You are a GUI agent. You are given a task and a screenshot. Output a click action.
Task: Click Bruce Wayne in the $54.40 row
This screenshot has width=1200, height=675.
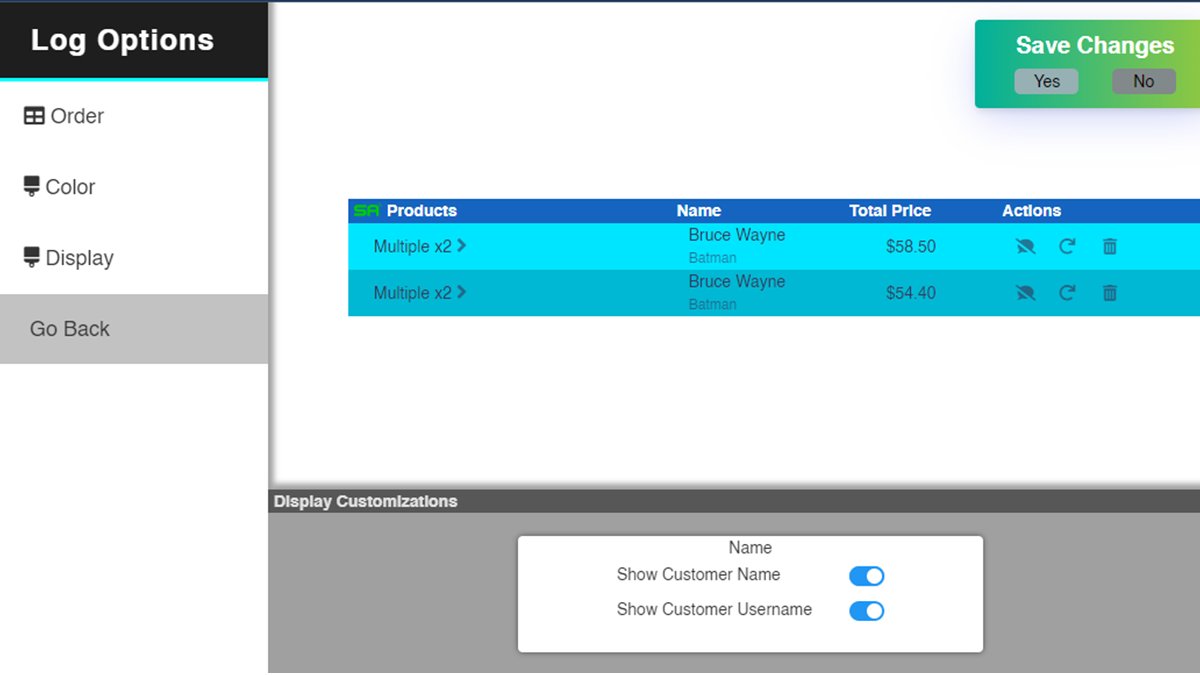[x=737, y=282]
